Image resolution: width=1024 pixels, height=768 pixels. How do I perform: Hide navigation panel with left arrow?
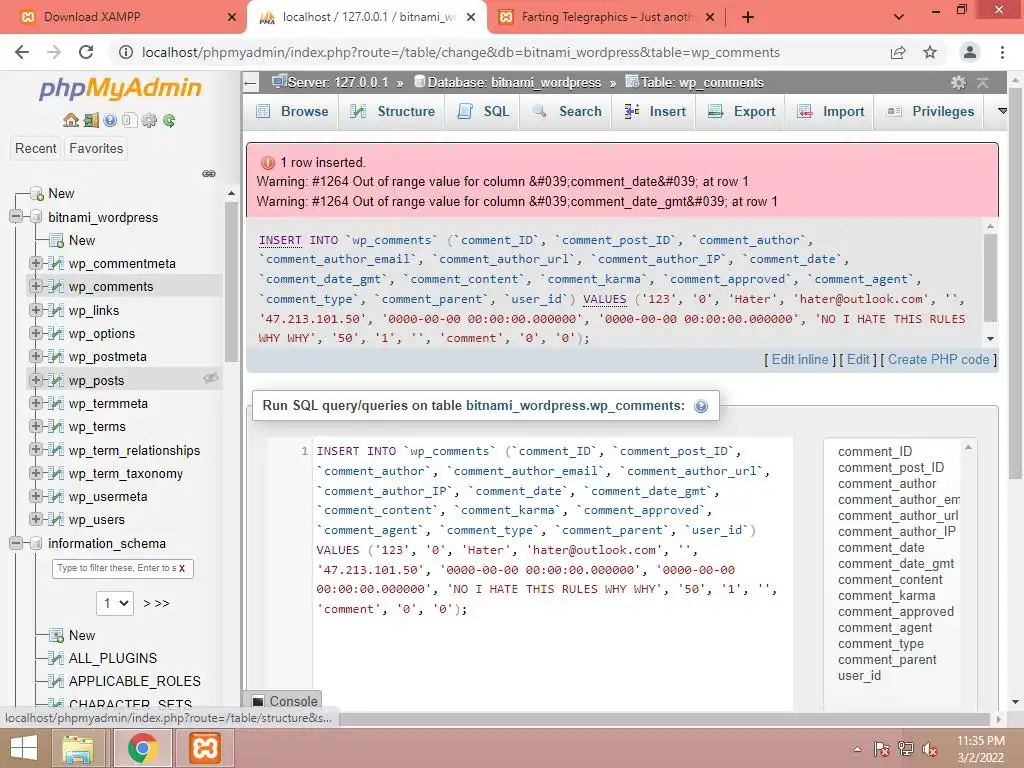[x=250, y=83]
